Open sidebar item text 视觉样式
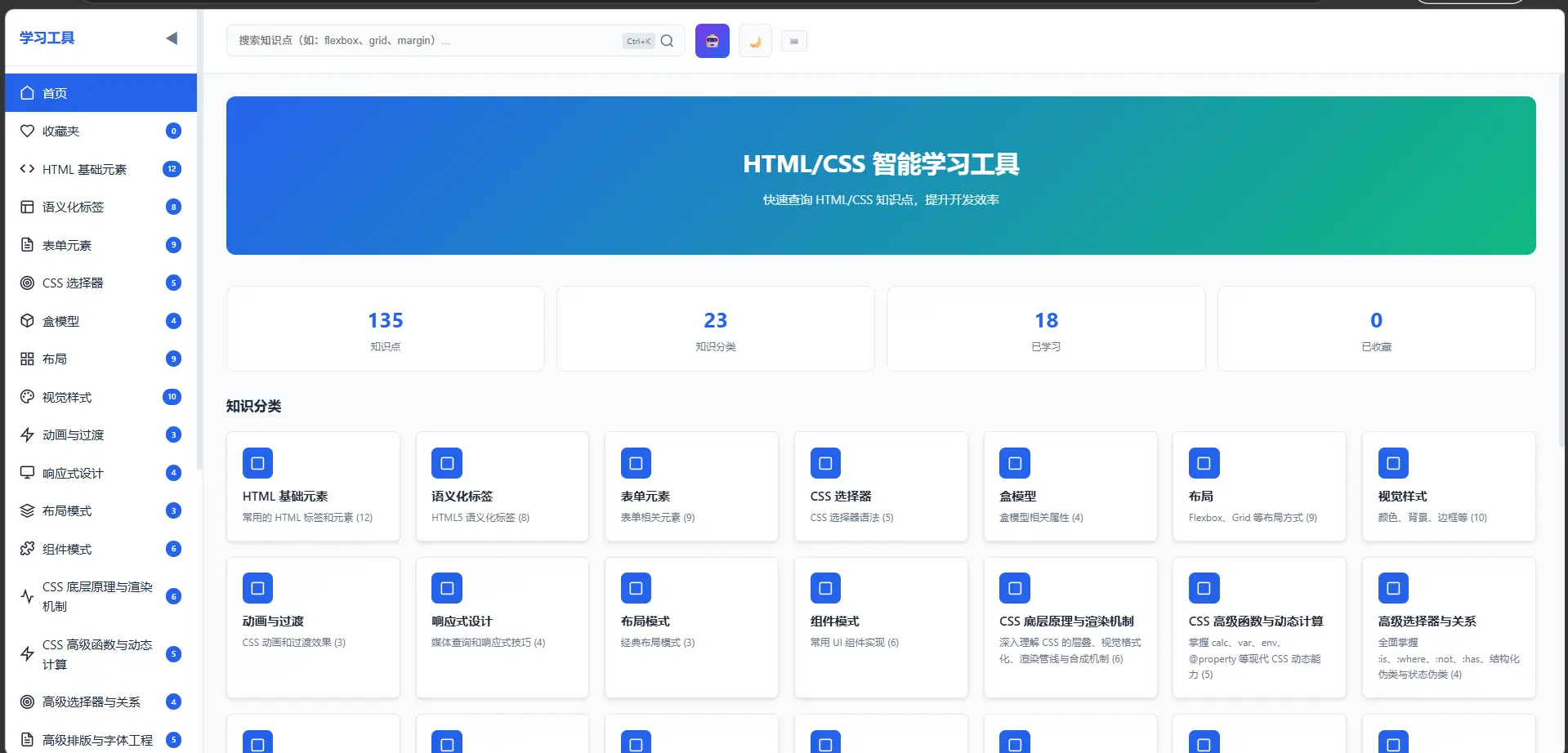The height and width of the screenshot is (753, 1568). (67, 398)
